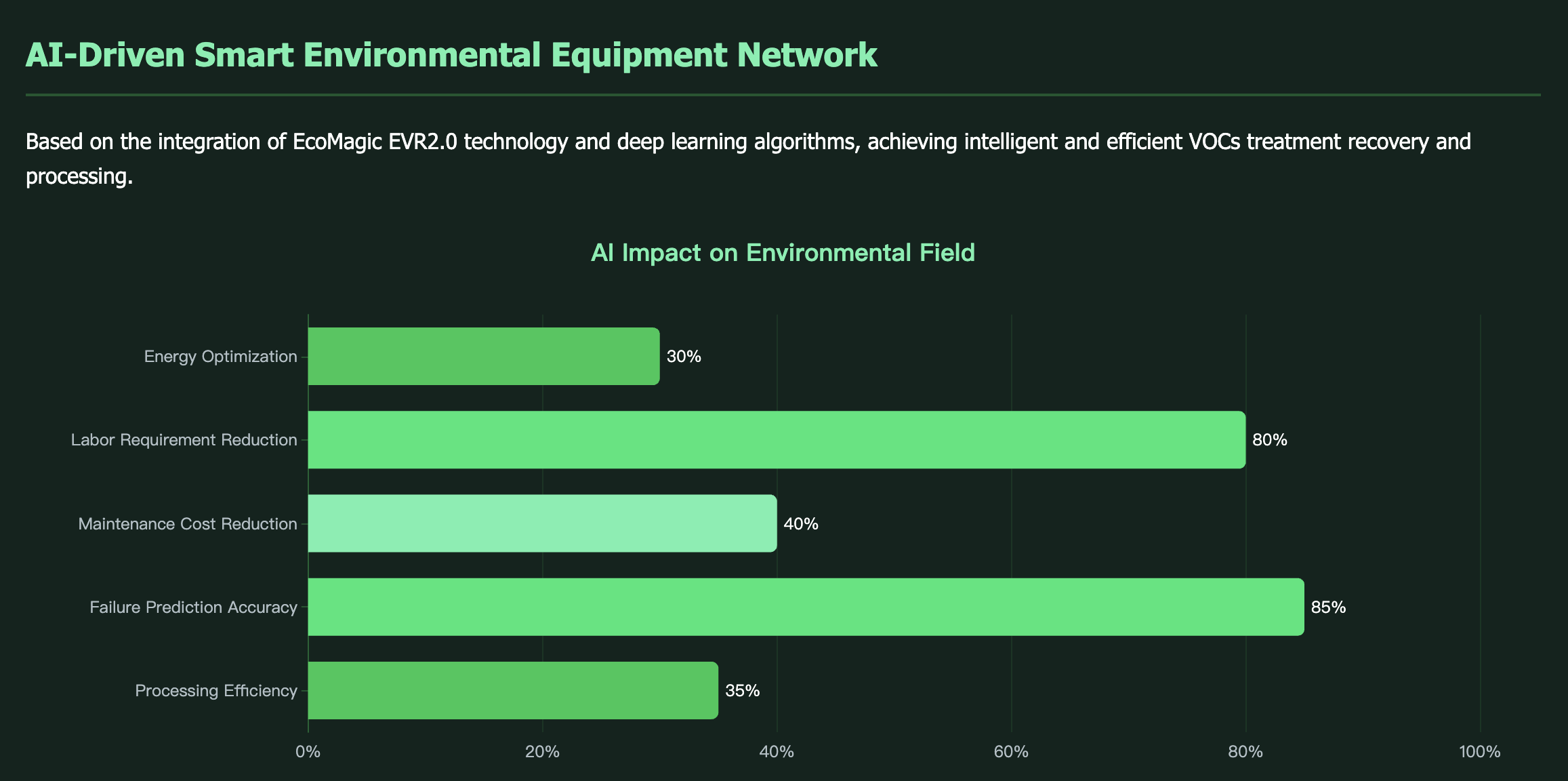The image size is (1568, 781).
Task: Click the 35% value label
Action: point(742,690)
